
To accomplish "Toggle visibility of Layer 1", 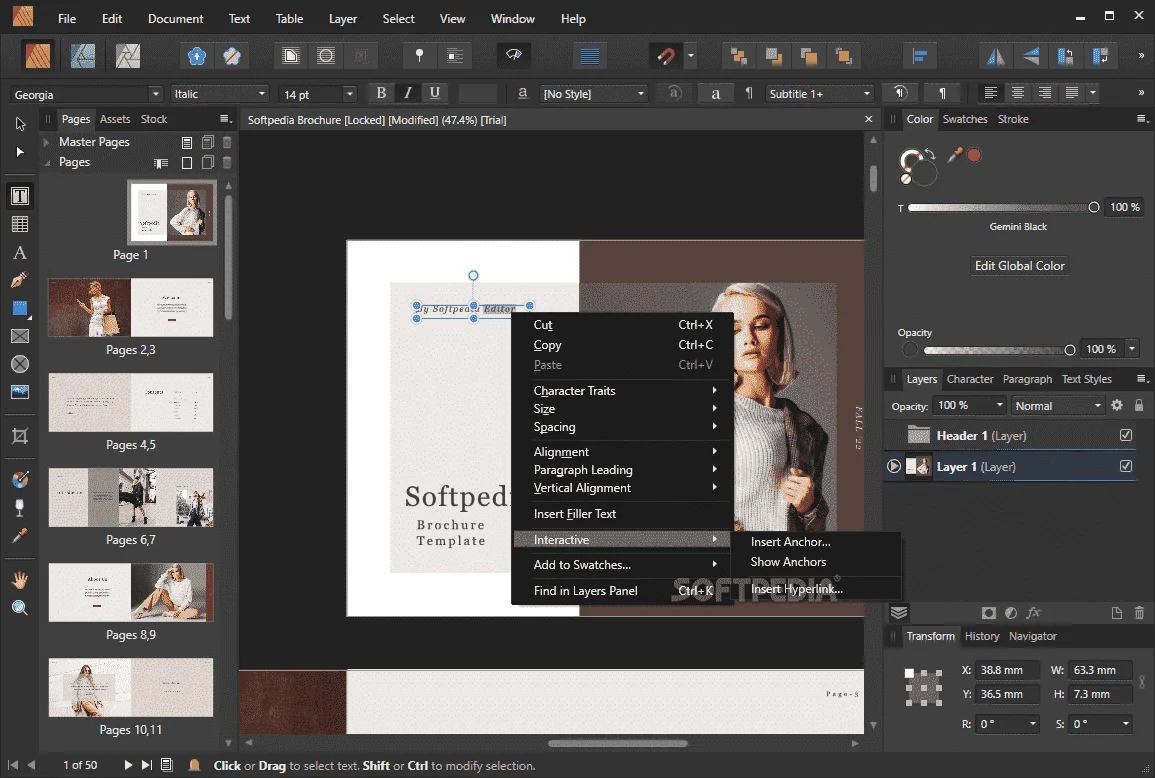I will 1126,466.
